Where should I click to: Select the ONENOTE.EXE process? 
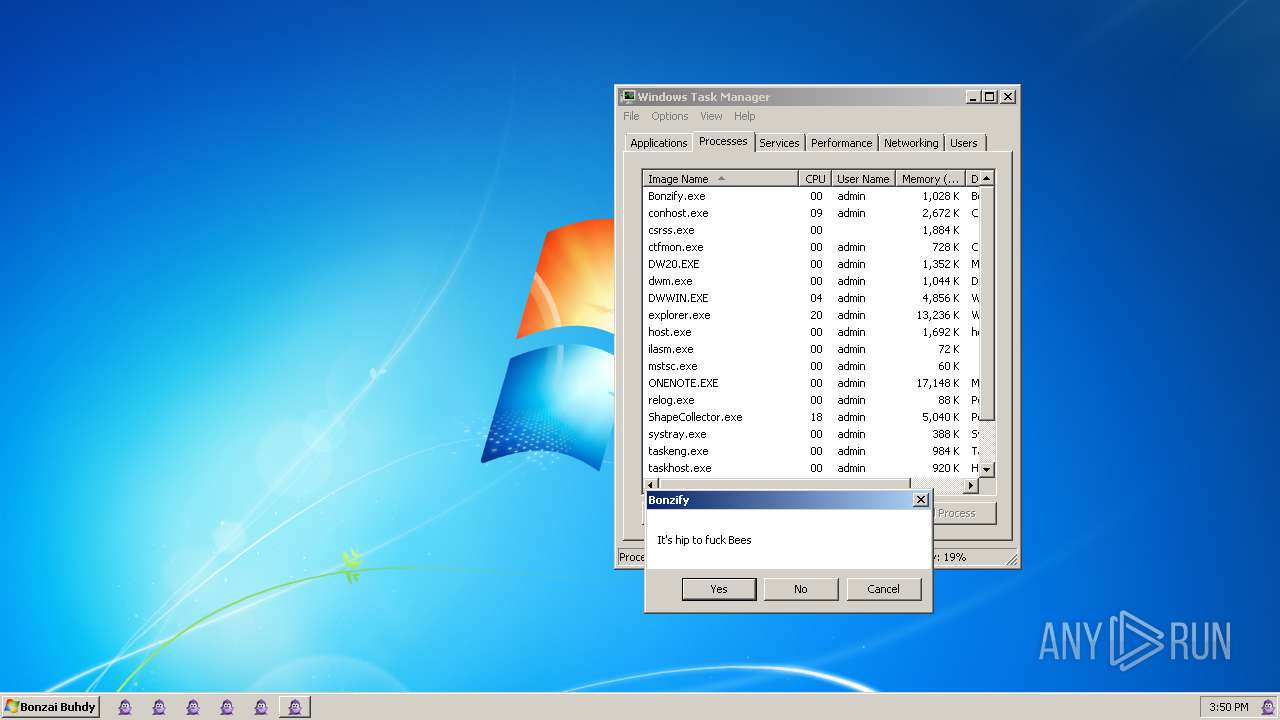coord(810,383)
